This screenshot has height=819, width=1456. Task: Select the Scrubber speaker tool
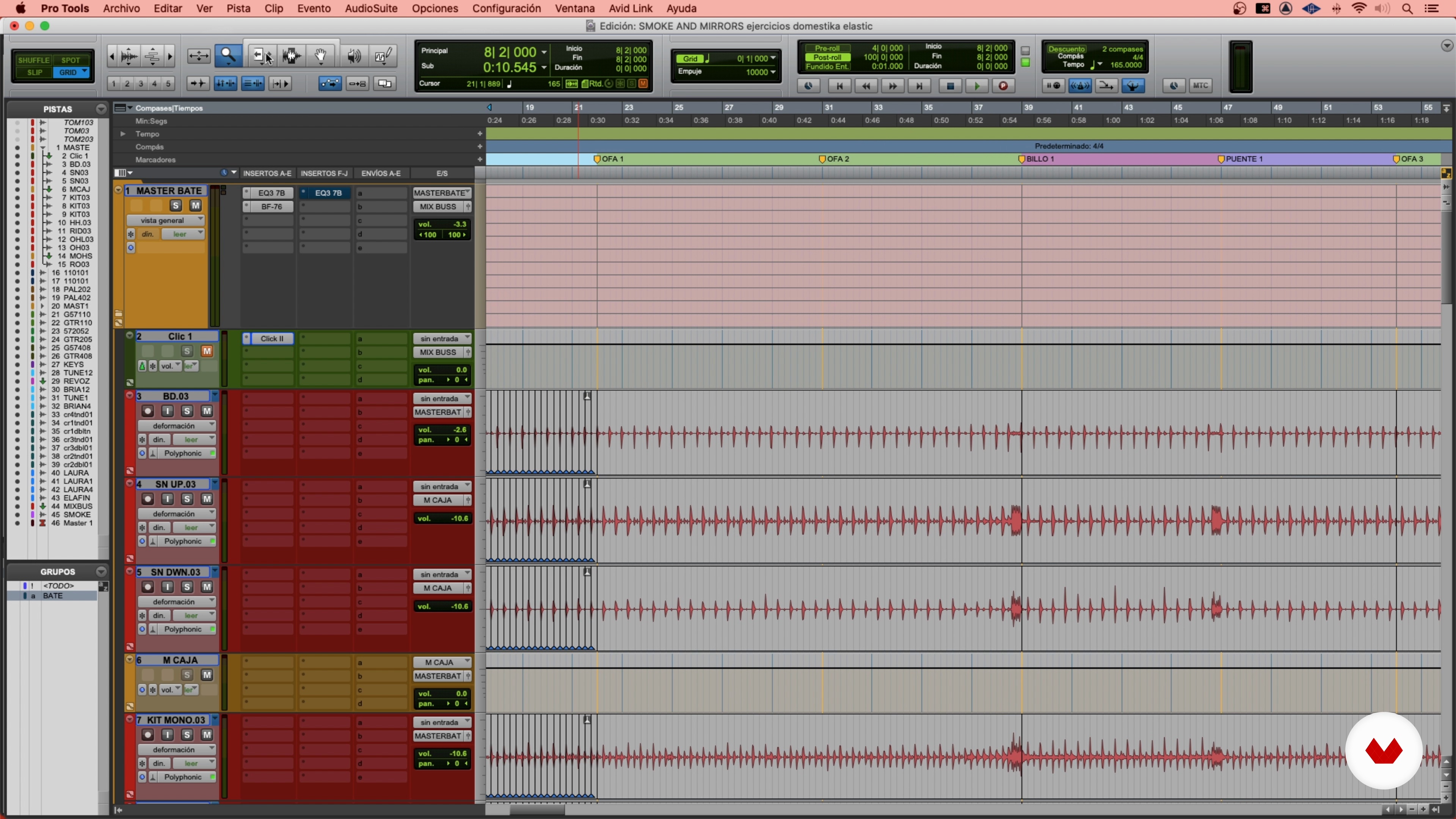355,55
